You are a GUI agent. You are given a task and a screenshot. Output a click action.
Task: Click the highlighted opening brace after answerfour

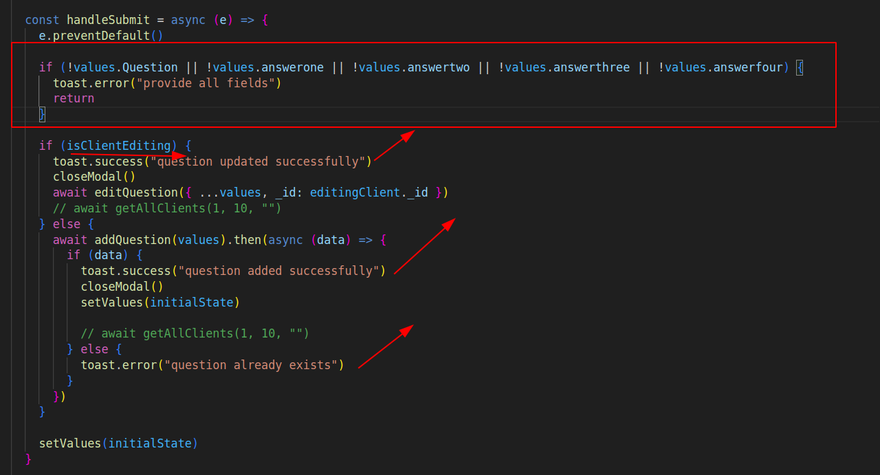pos(800,67)
